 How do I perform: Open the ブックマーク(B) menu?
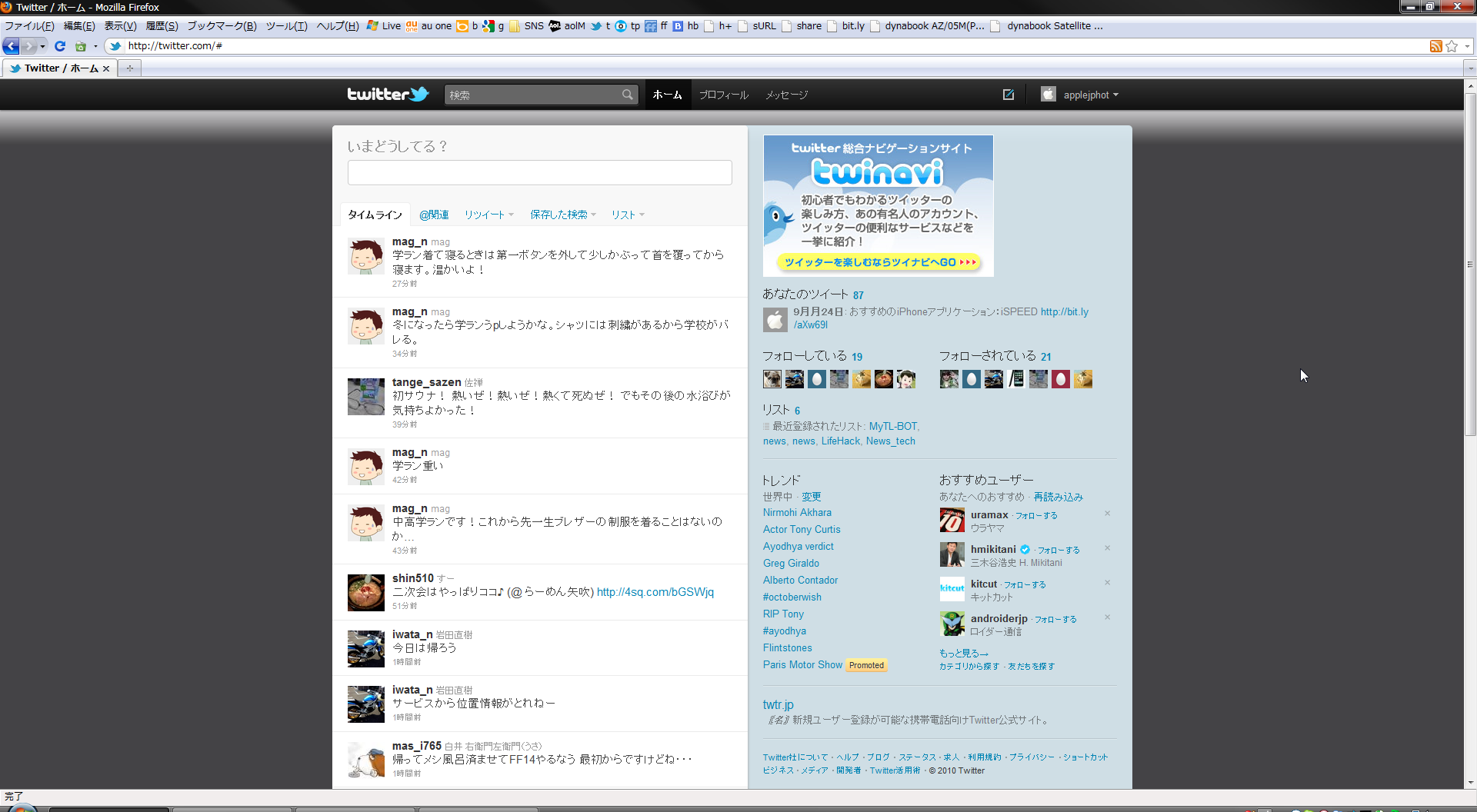pos(222,26)
